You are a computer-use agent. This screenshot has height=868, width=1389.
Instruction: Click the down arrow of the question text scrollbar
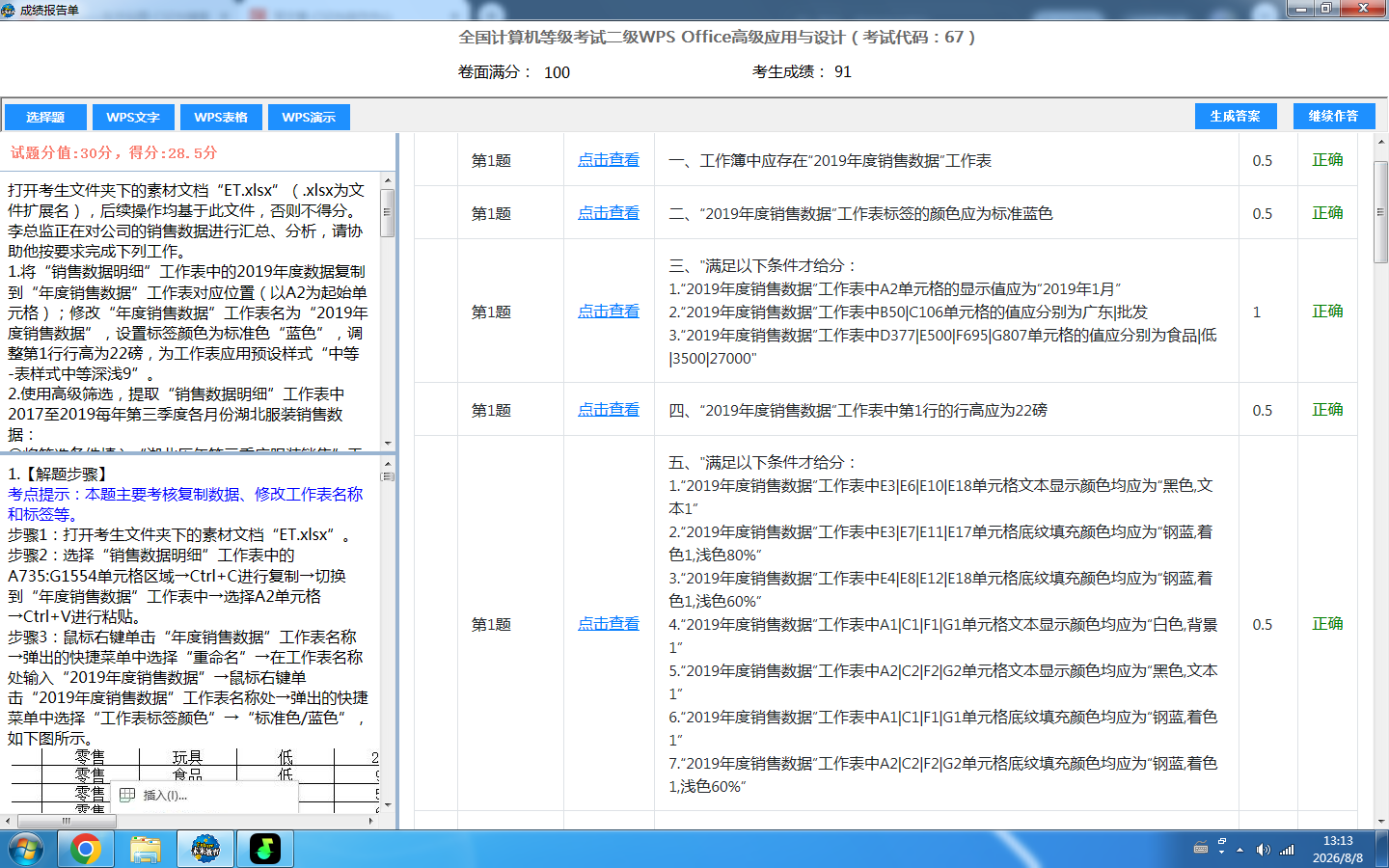(388, 443)
